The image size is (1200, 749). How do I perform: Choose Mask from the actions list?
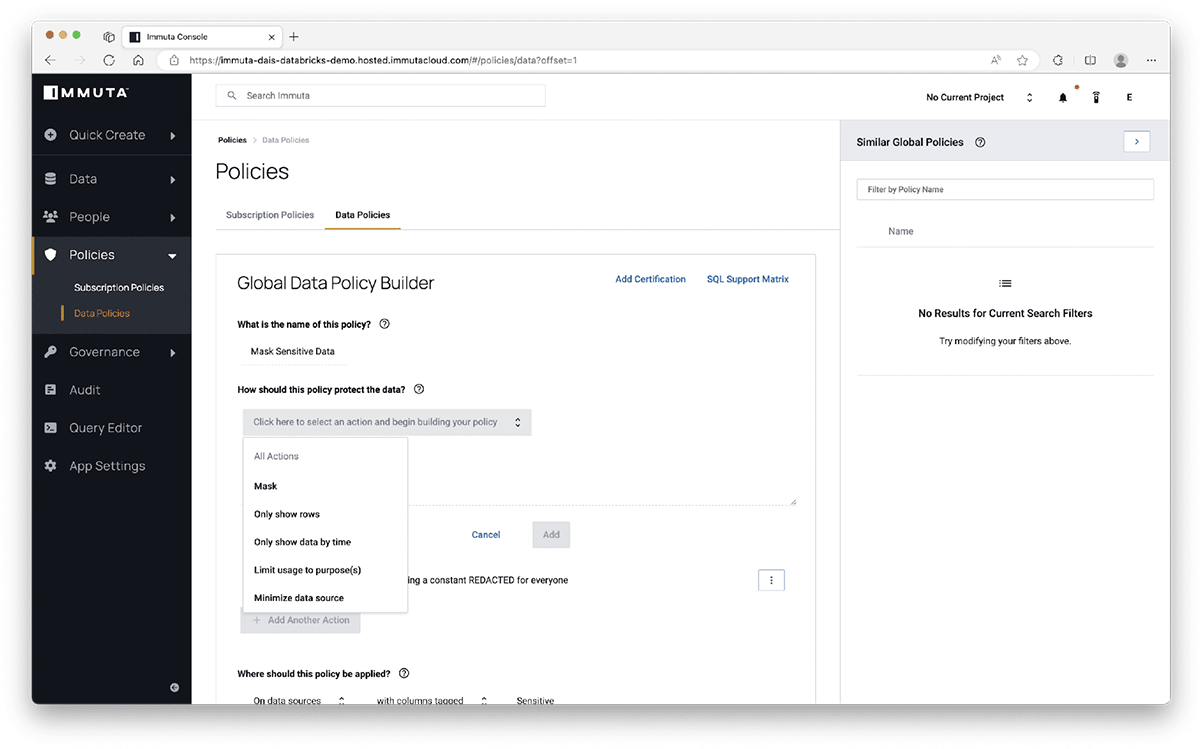click(266, 486)
